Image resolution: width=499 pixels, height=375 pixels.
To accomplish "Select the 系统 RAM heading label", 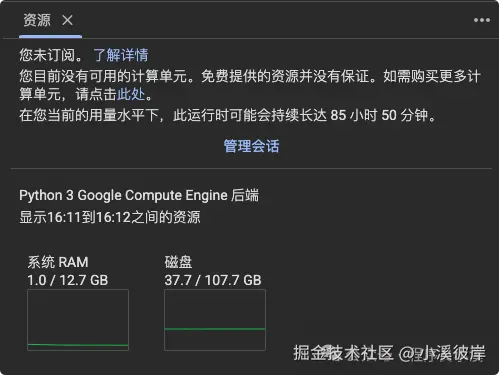I will click(58, 262).
